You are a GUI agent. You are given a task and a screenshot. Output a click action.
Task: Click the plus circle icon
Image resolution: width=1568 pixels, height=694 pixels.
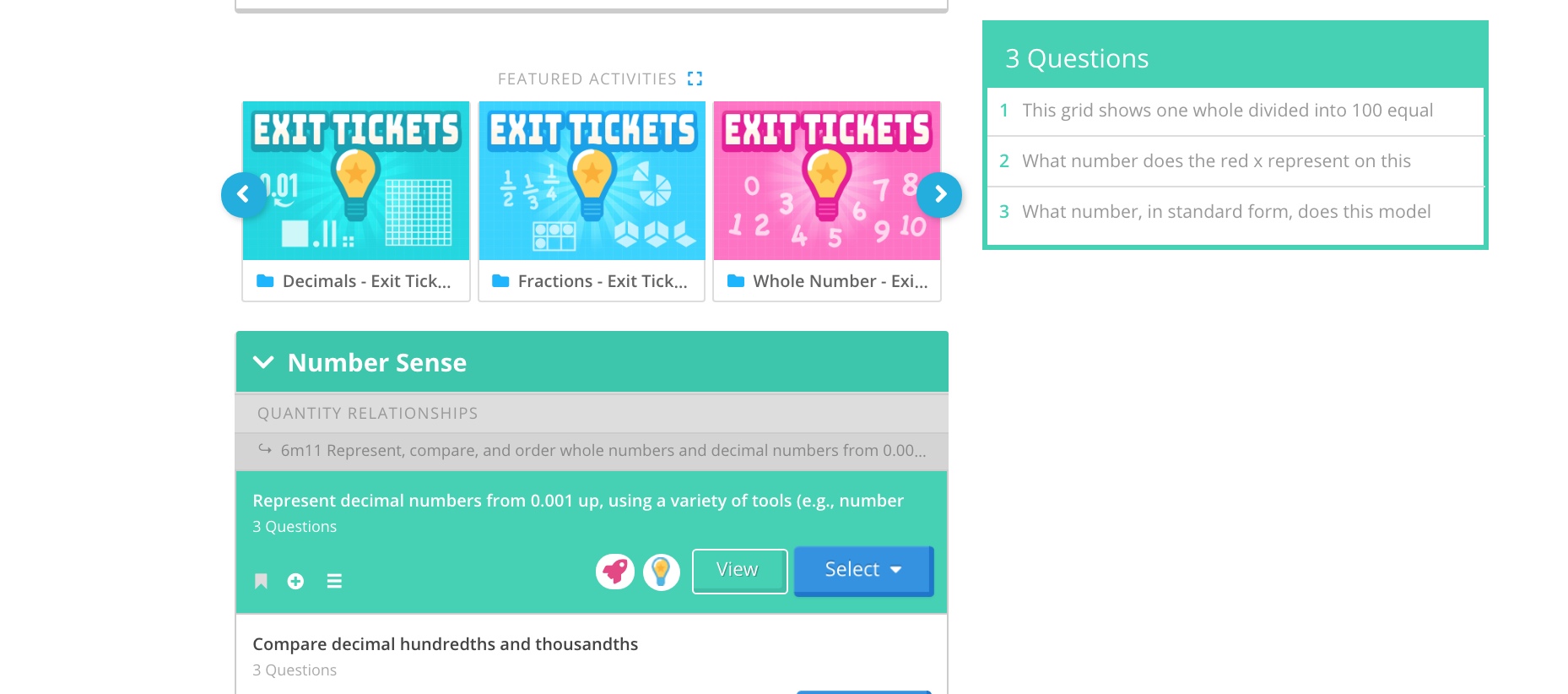tap(295, 581)
